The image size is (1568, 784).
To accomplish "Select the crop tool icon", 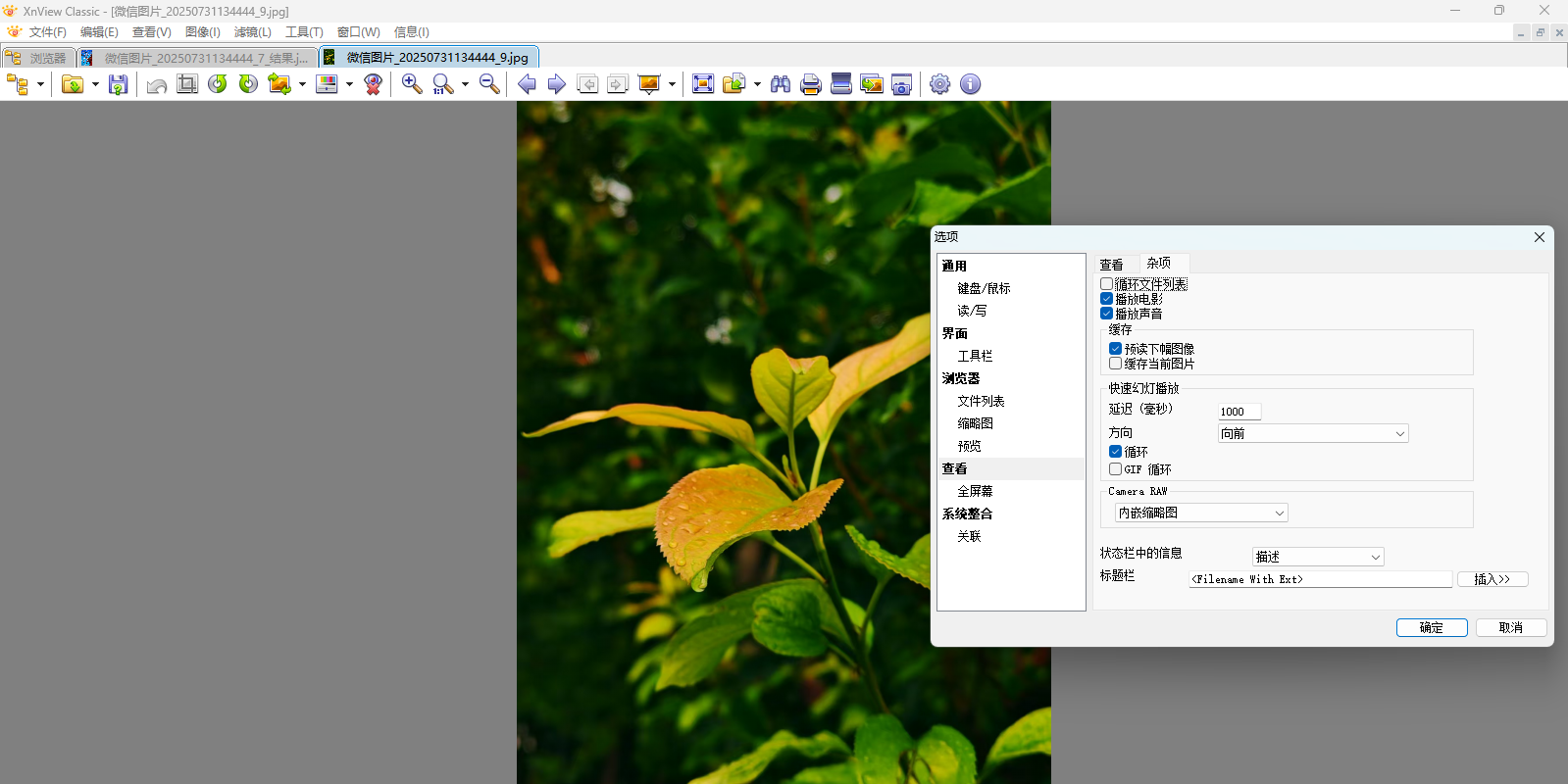I will point(187,84).
